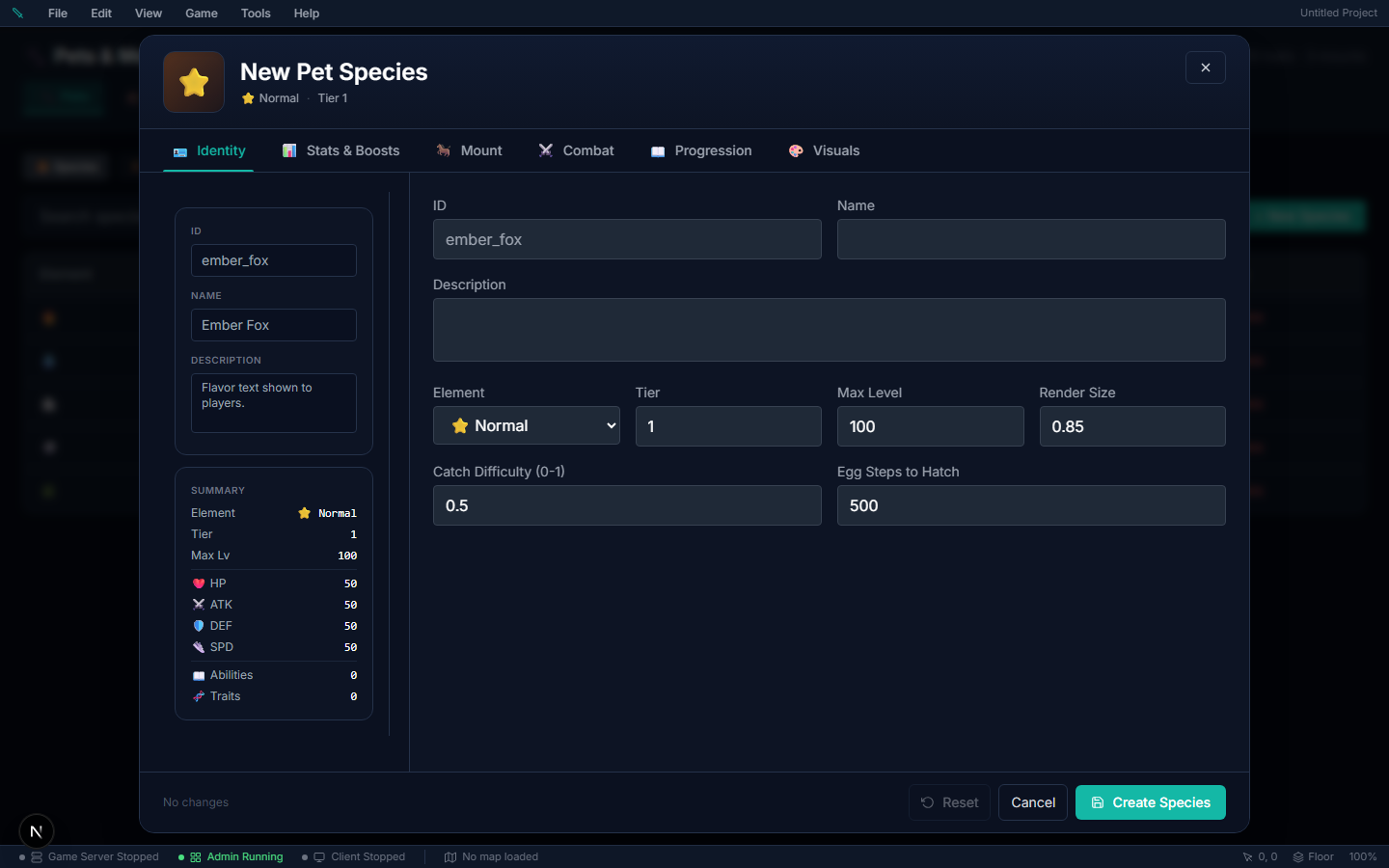Viewport: 1389px width, 868px height.
Task: Click the large star species icon
Action: (194, 82)
